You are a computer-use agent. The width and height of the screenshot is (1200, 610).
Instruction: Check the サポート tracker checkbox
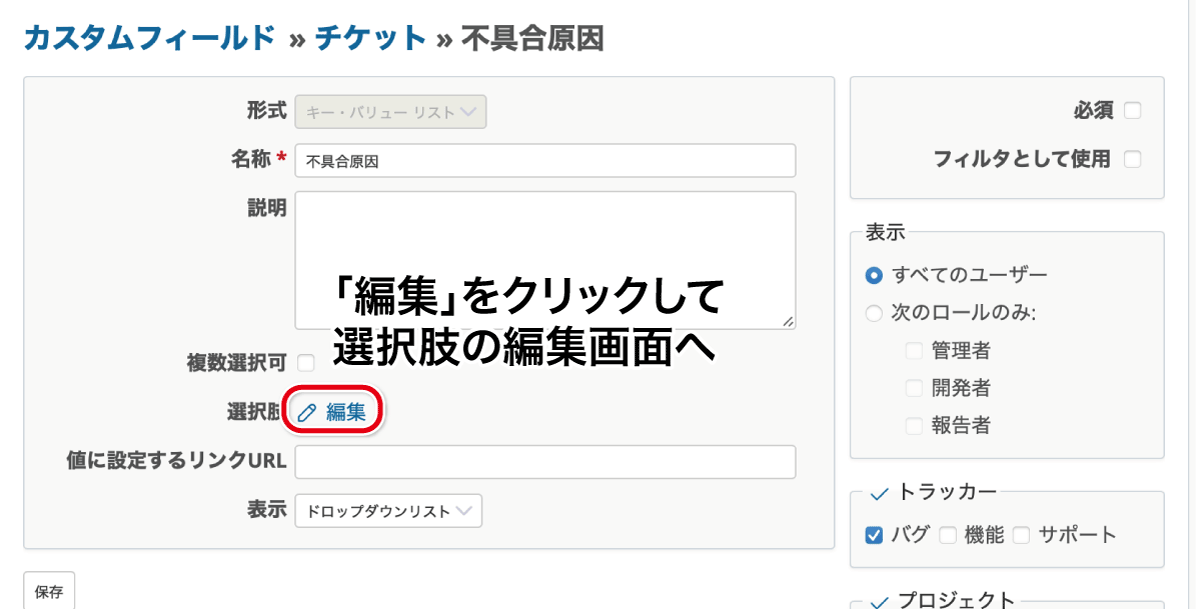point(1021,535)
